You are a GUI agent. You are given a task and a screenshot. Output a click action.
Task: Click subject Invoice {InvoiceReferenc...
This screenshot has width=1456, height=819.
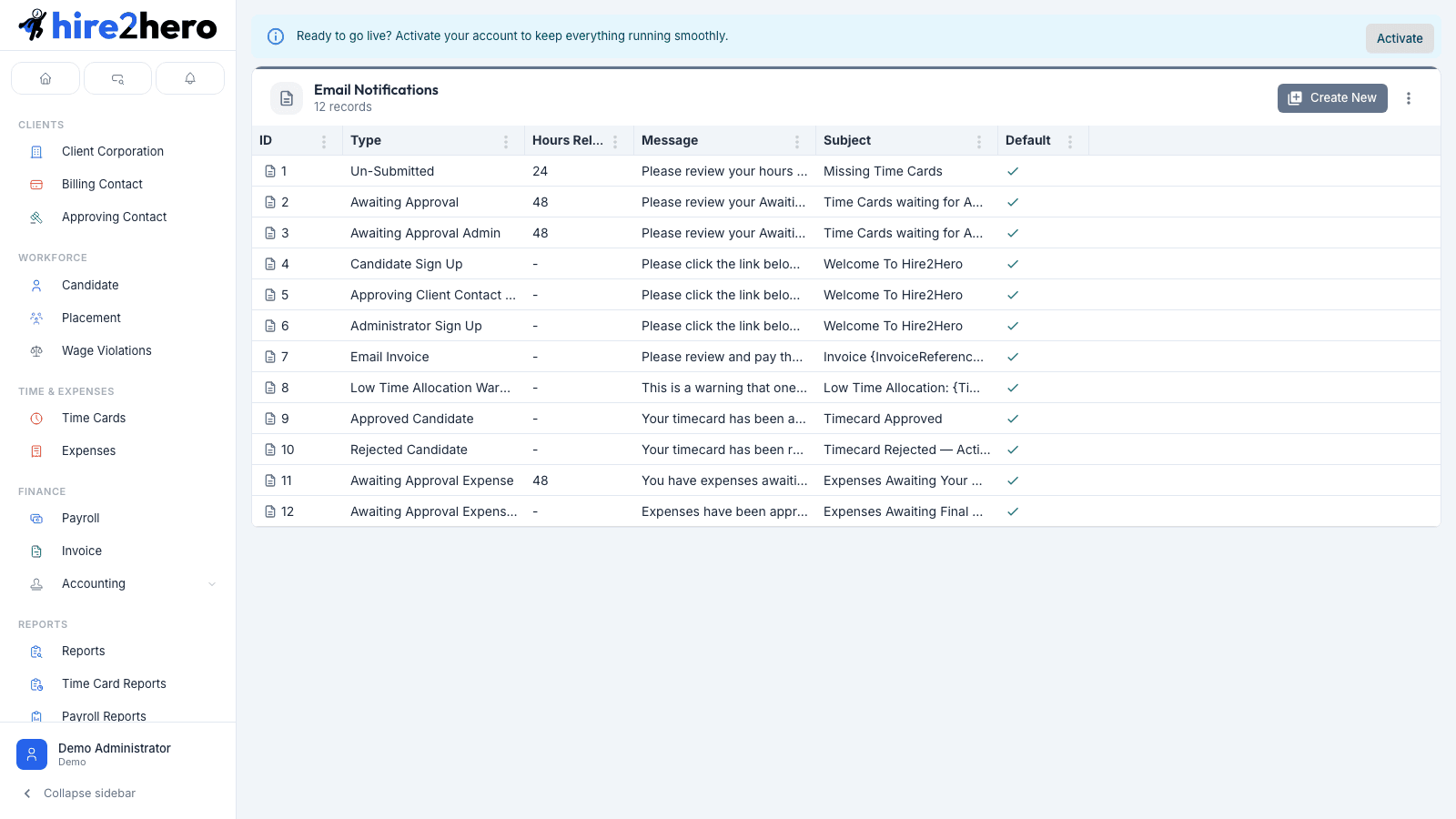coord(904,357)
